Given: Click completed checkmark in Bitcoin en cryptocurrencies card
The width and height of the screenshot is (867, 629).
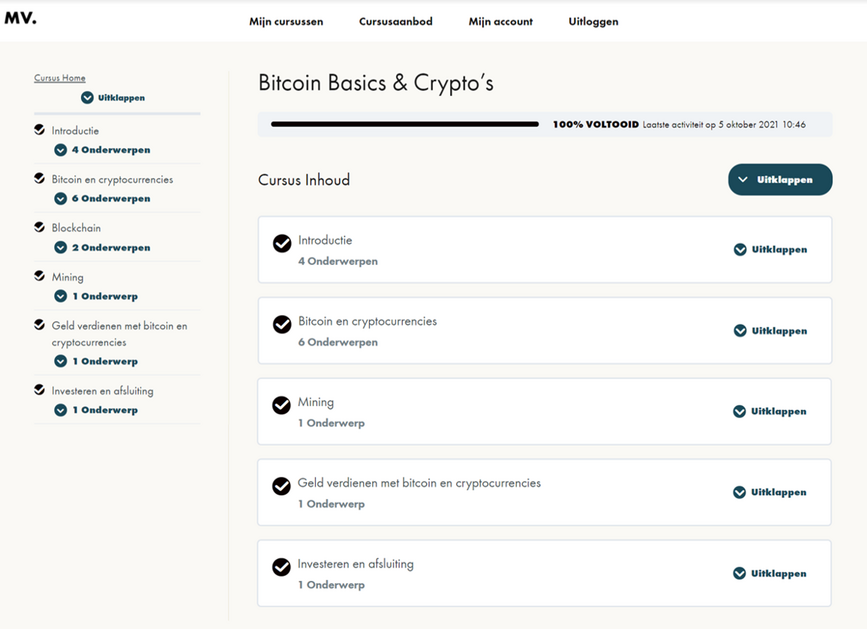Looking at the screenshot, I should coord(282,324).
